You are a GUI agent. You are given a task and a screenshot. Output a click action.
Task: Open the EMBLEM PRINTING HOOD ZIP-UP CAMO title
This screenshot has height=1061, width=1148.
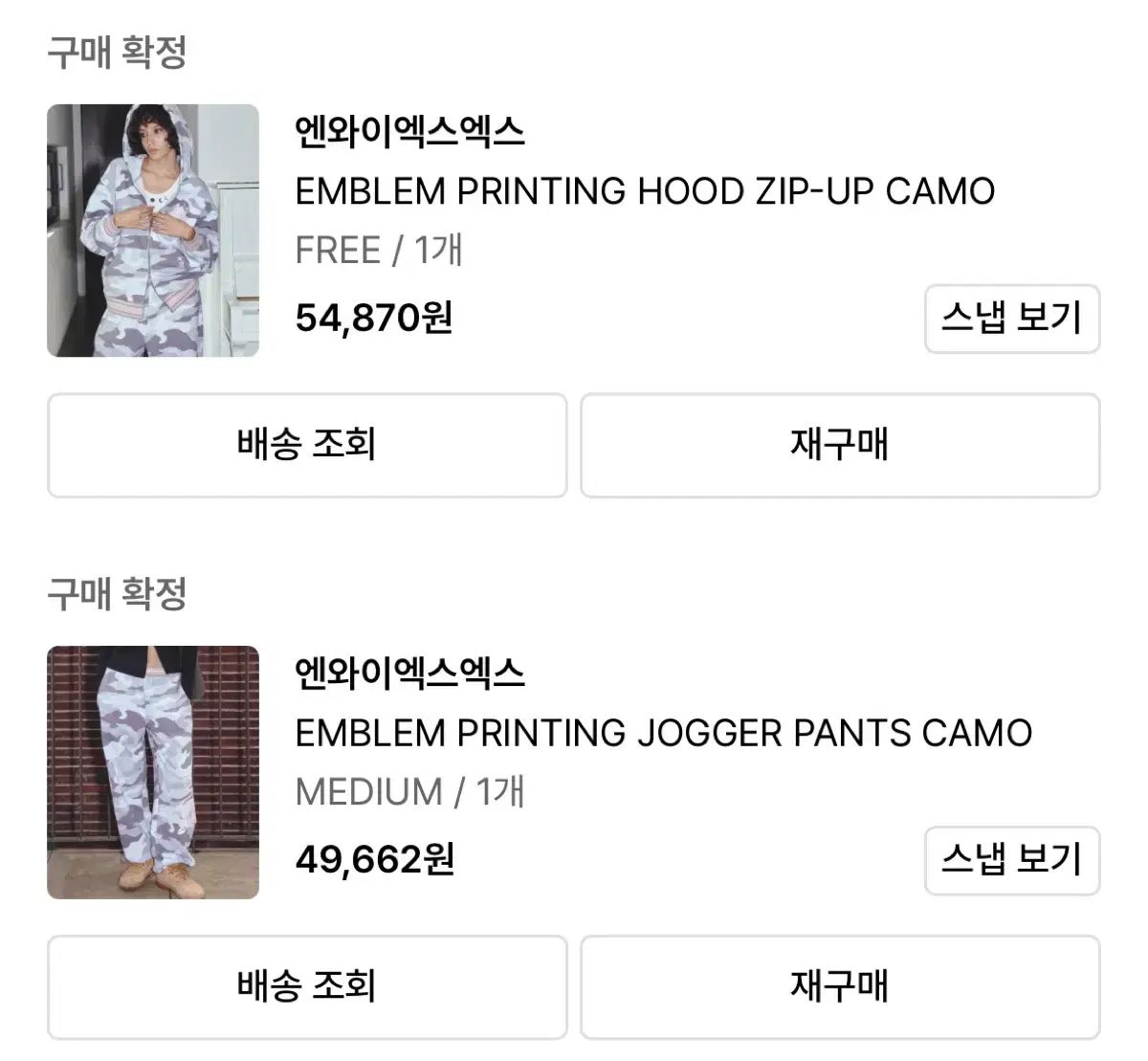point(645,191)
